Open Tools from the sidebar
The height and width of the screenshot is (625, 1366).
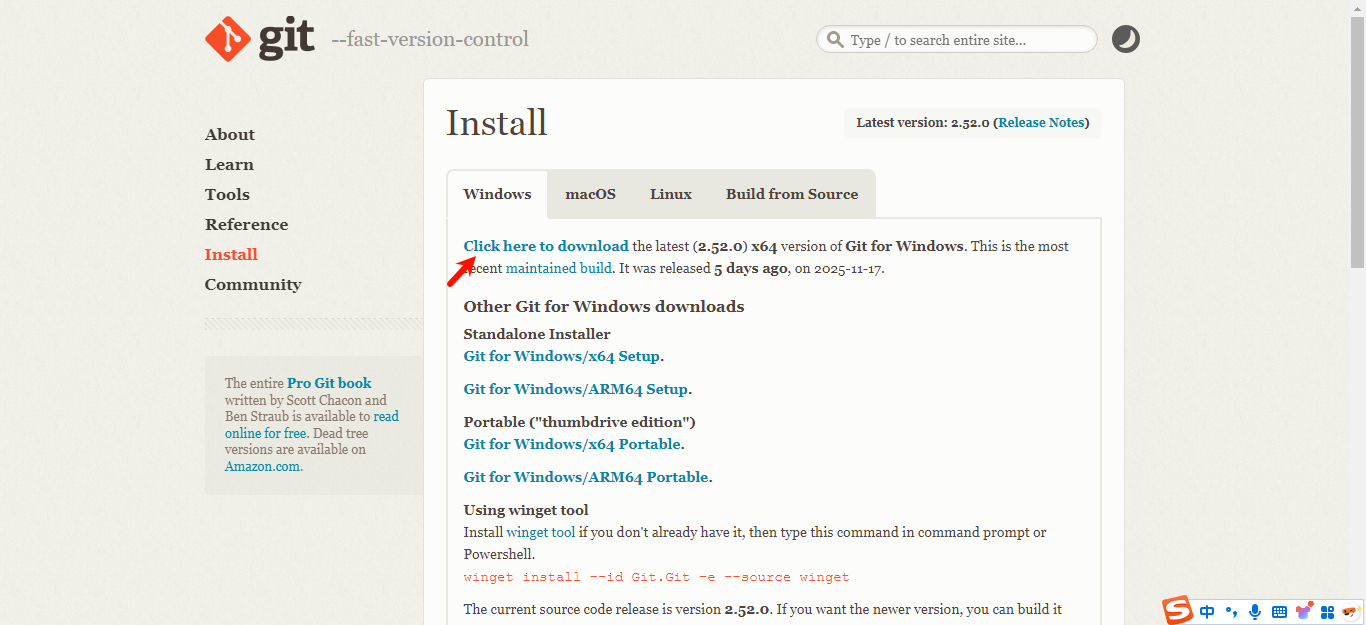coord(227,195)
